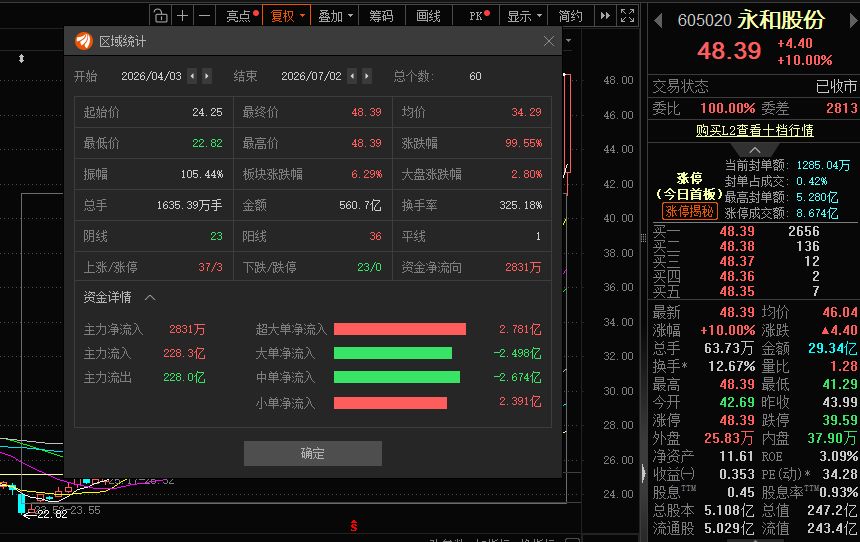This screenshot has height=542, width=860.
Task: Step start date 2026/04/03 backward
Action: point(192,76)
